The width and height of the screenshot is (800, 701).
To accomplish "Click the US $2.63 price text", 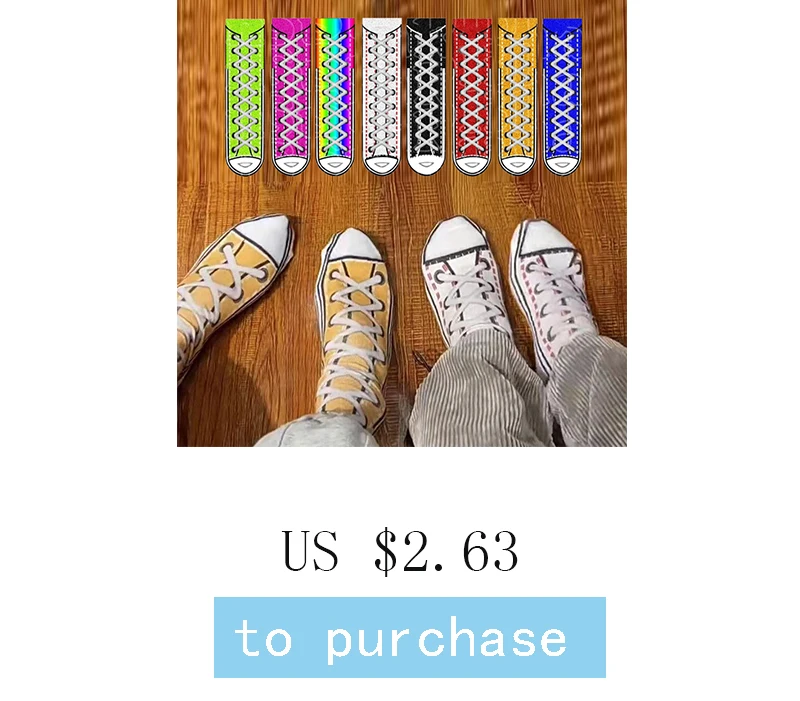I will coord(401,552).
